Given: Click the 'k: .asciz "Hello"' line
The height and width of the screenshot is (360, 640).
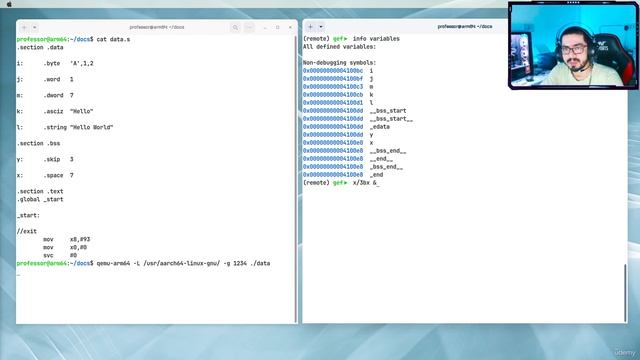Looking at the screenshot, I should tap(55, 111).
